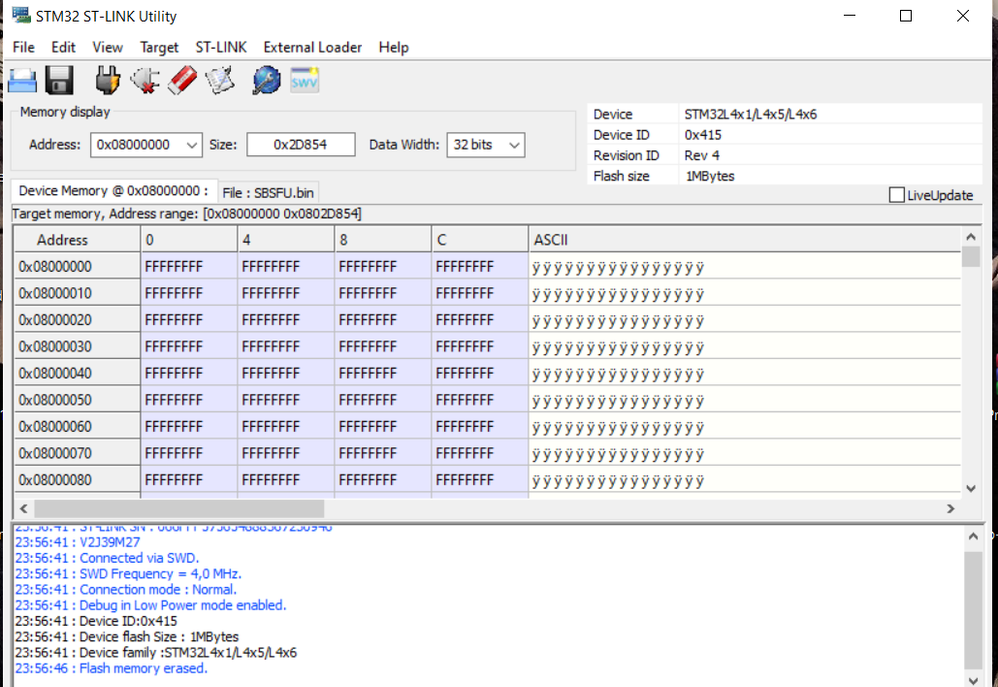Click the Flash size value 1MBytes in info panel
The image size is (998, 687).
pos(710,176)
